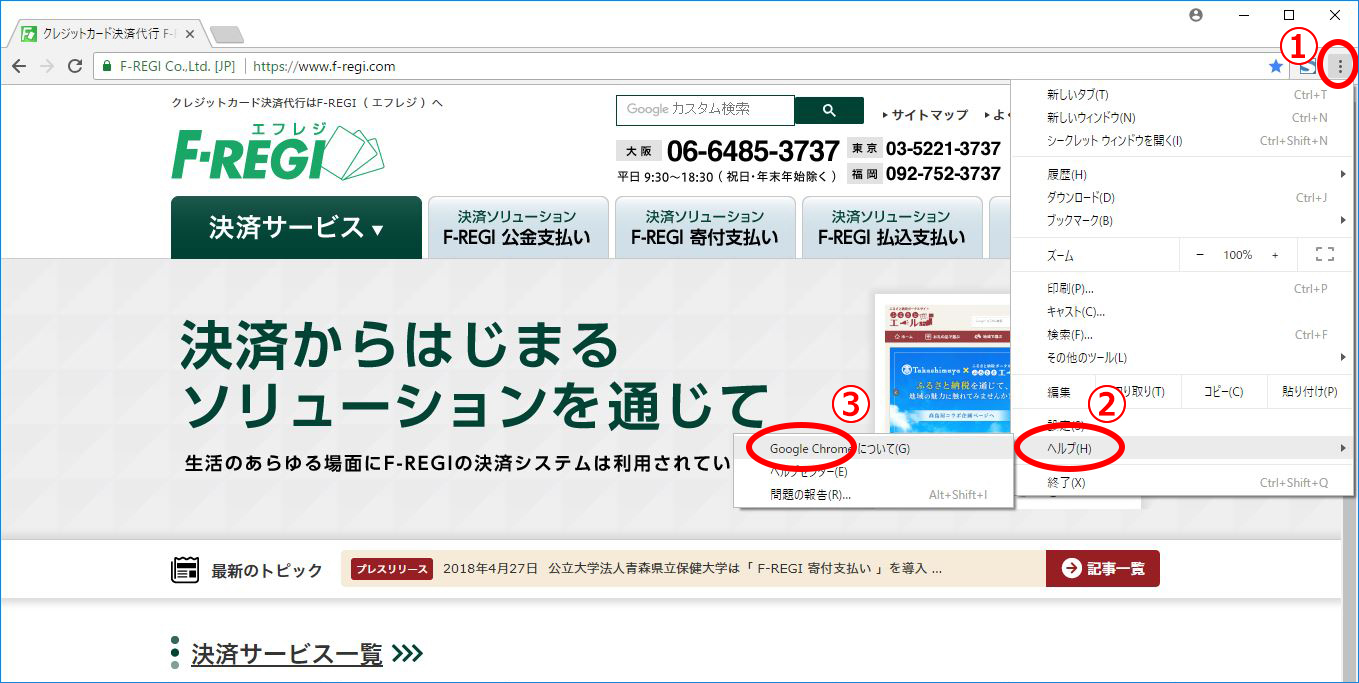Select 印刷(P)... menu item

pos(1182,289)
